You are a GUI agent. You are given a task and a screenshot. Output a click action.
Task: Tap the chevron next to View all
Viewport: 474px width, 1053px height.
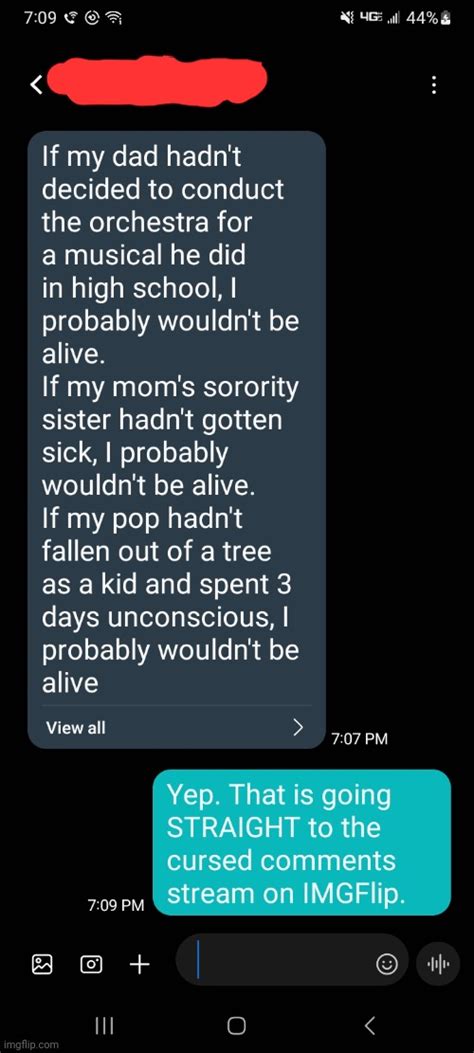pyautogui.click(x=299, y=727)
